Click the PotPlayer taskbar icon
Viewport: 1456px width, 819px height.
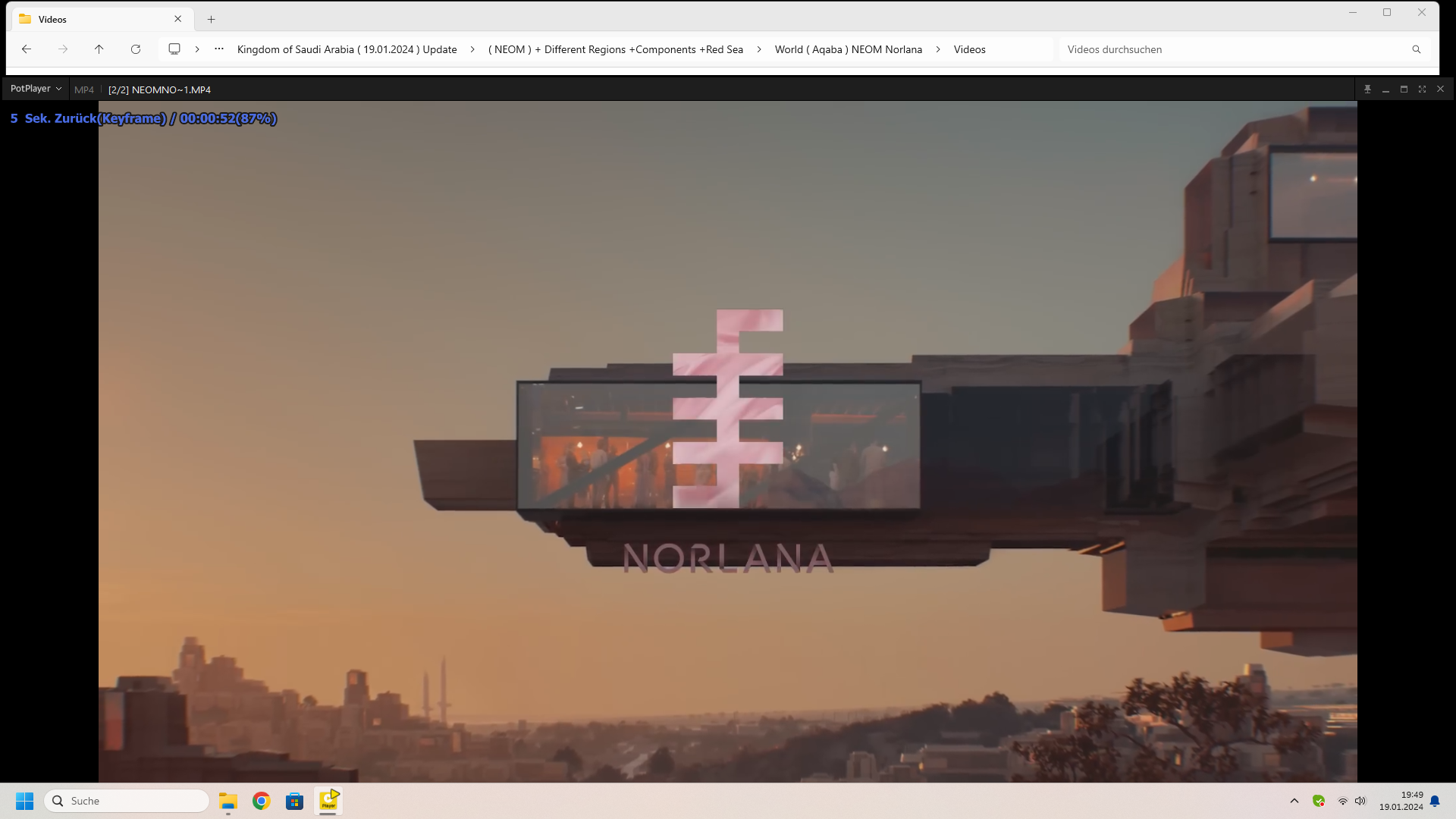click(x=328, y=801)
